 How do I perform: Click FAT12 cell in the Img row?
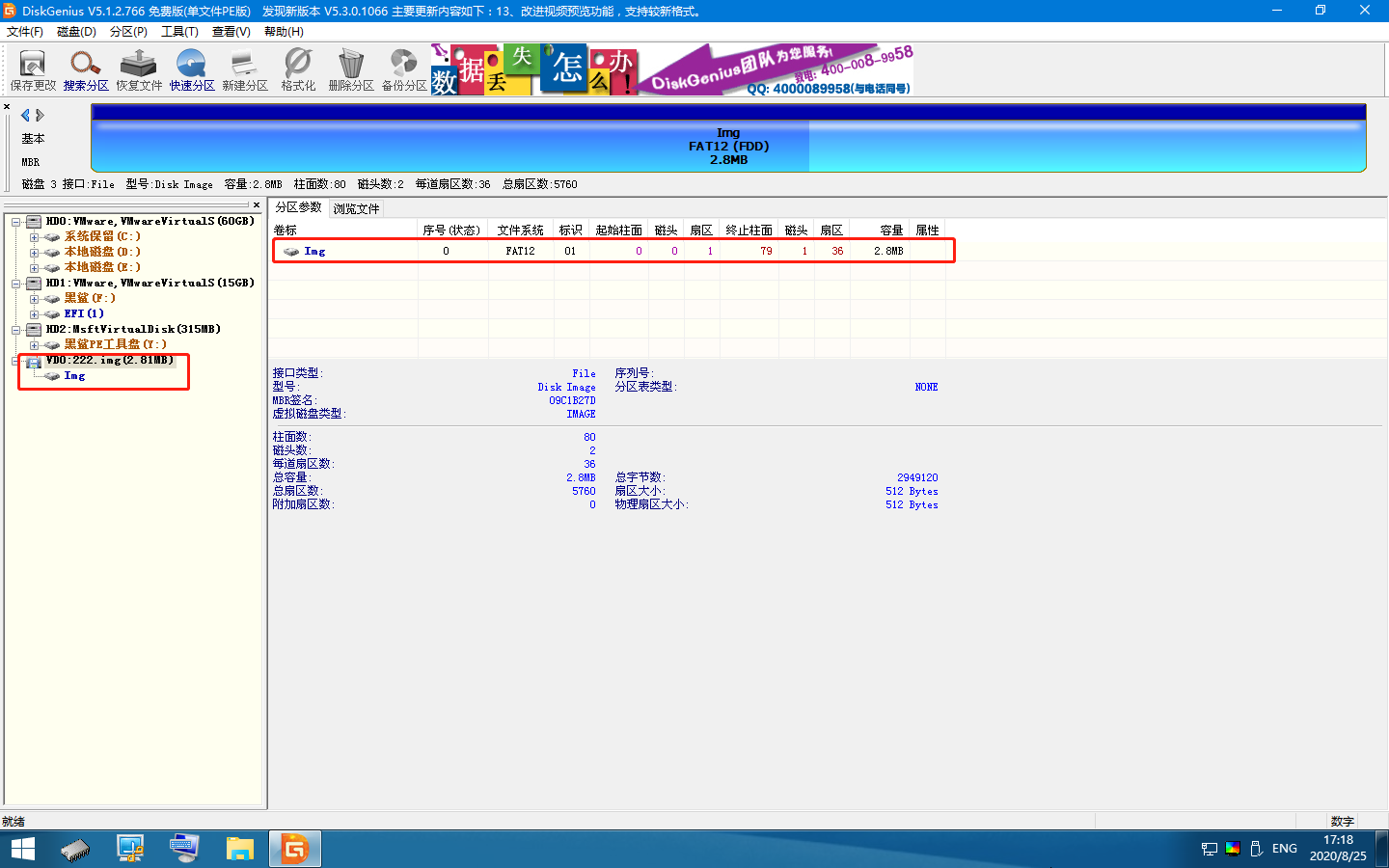coord(520,251)
